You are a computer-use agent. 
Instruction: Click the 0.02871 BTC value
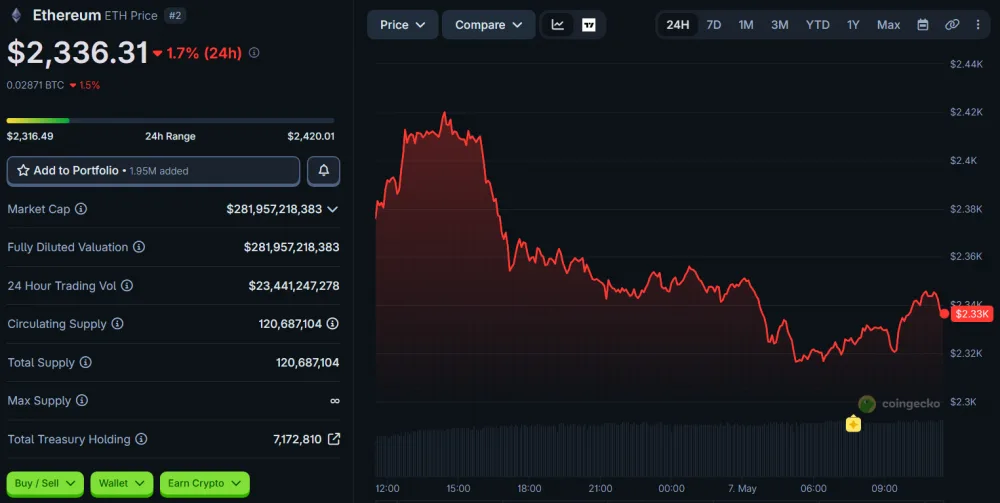[35, 85]
